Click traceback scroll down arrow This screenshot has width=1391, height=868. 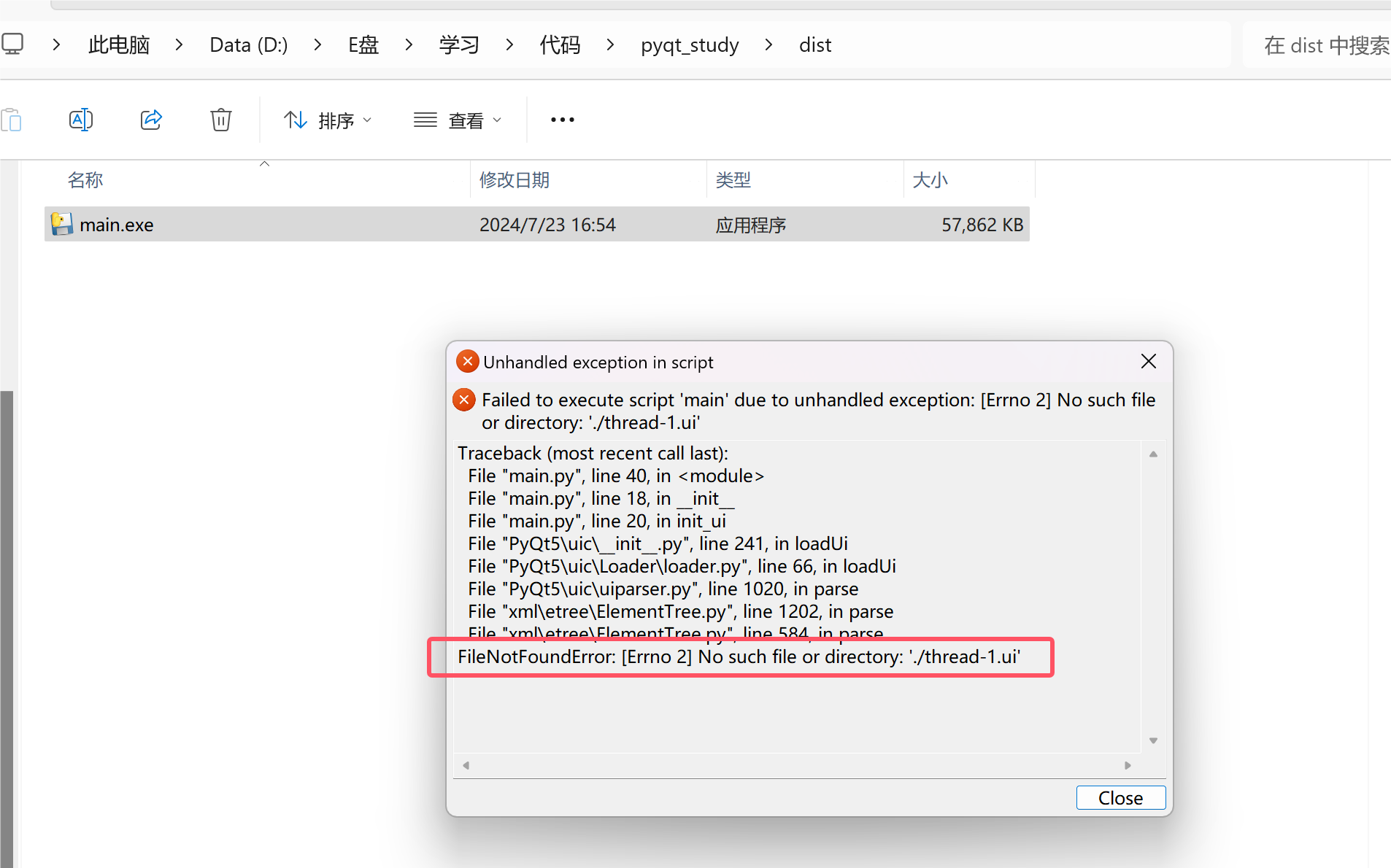(1153, 740)
